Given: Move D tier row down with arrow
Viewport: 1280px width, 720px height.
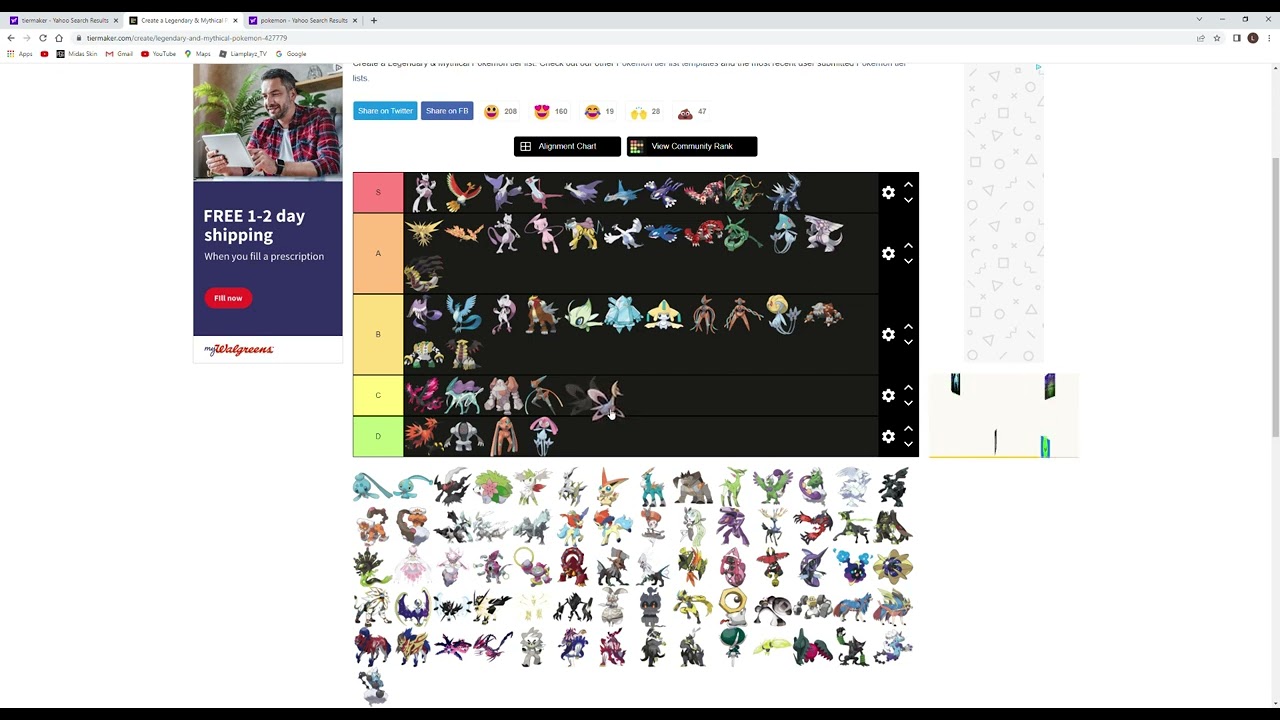Looking at the screenshot, I should pyautogui.click(x=908, y=444).
